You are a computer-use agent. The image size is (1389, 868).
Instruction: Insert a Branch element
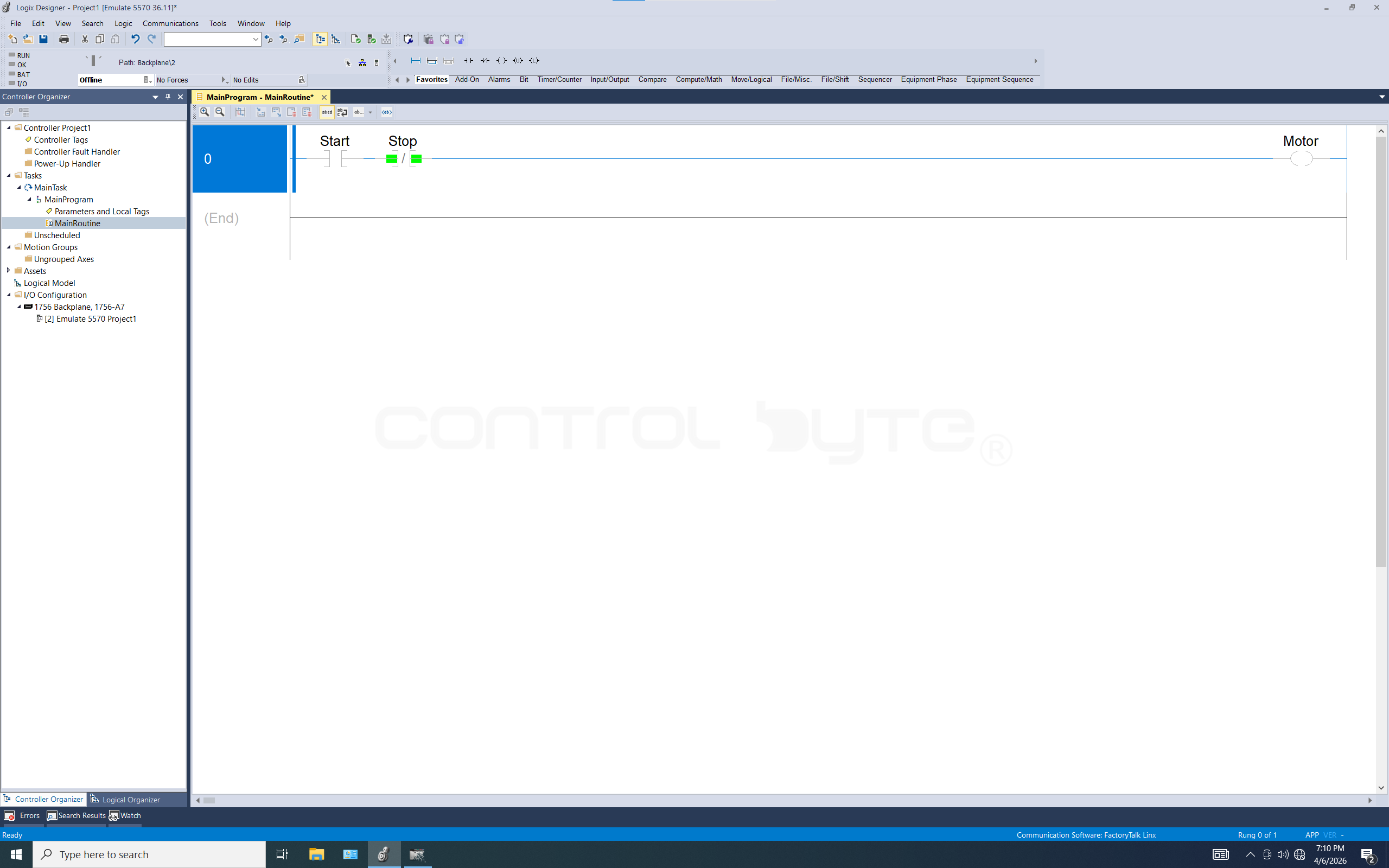(x=432, y=61)
